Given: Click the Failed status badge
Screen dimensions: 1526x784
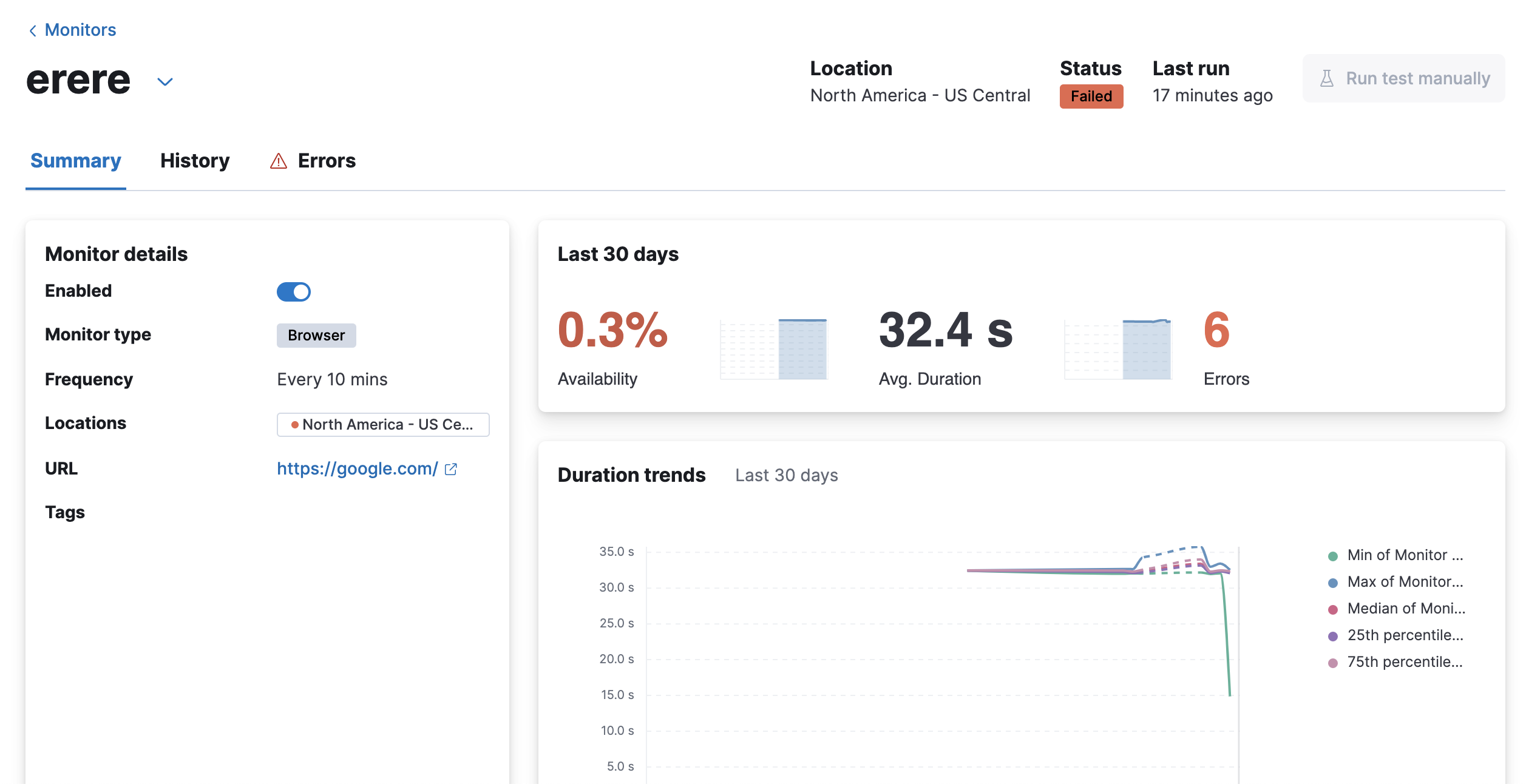Looking at the screenshot, I should (1091, 95).
